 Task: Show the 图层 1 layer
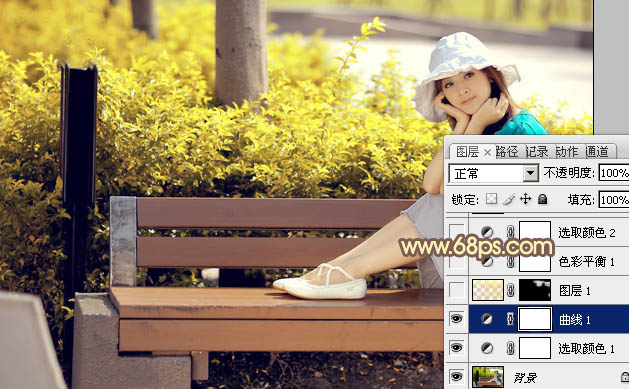pyautogui.click(x=456, y=290)
